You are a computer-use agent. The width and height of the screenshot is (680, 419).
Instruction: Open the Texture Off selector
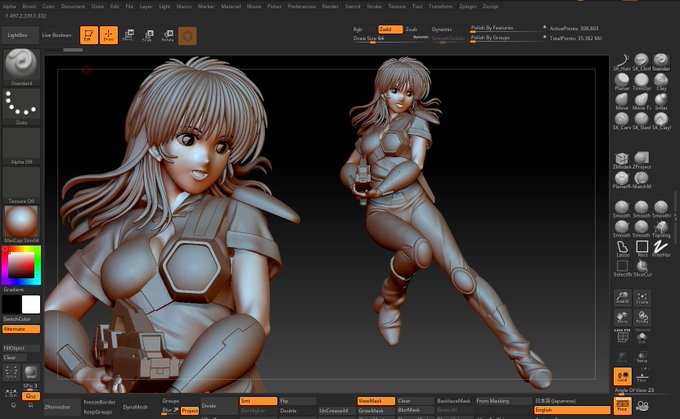click(x=21, y=186)
